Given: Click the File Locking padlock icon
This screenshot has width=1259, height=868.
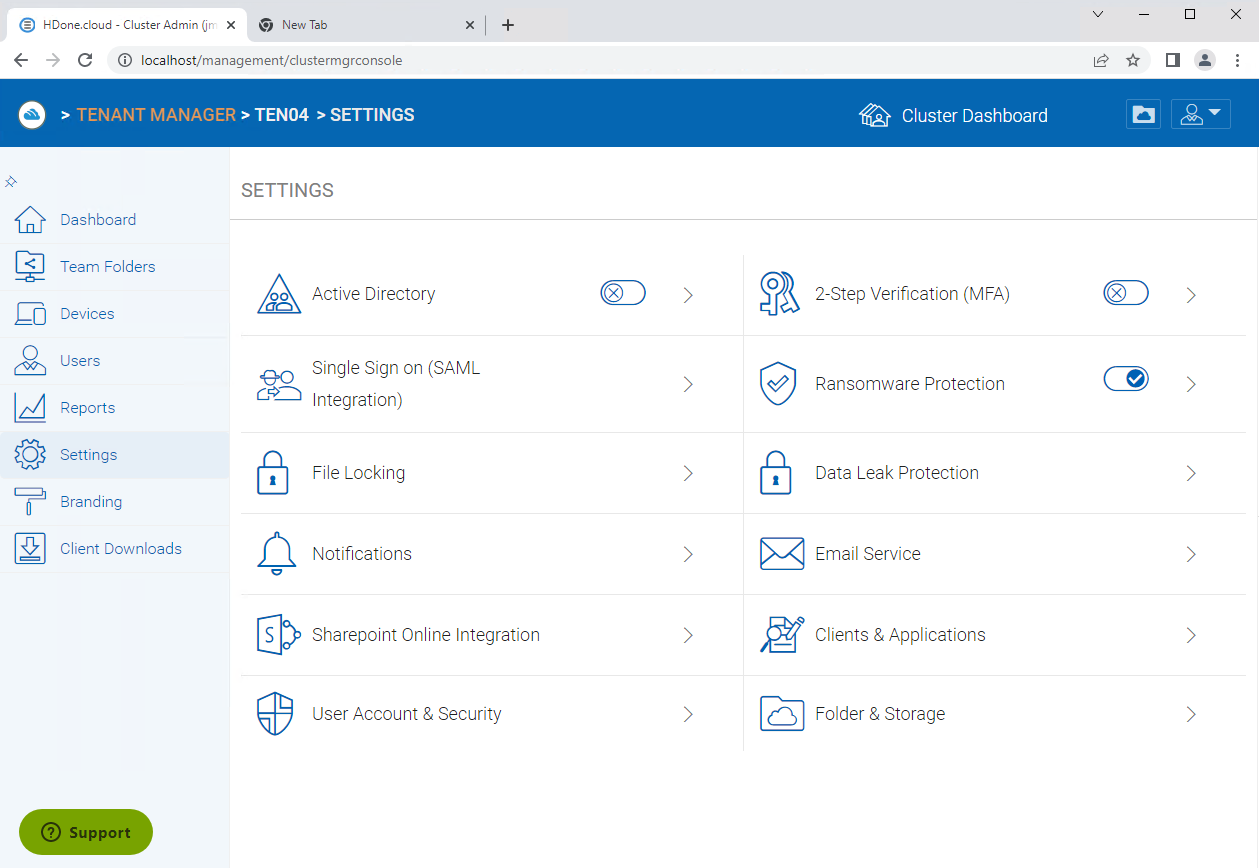Looking at the screenshot, I should coord(273,473).
